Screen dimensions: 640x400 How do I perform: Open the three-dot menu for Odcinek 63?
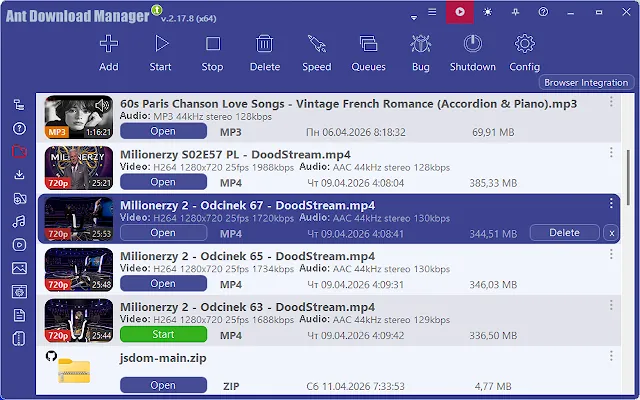[x=611, y=305]
